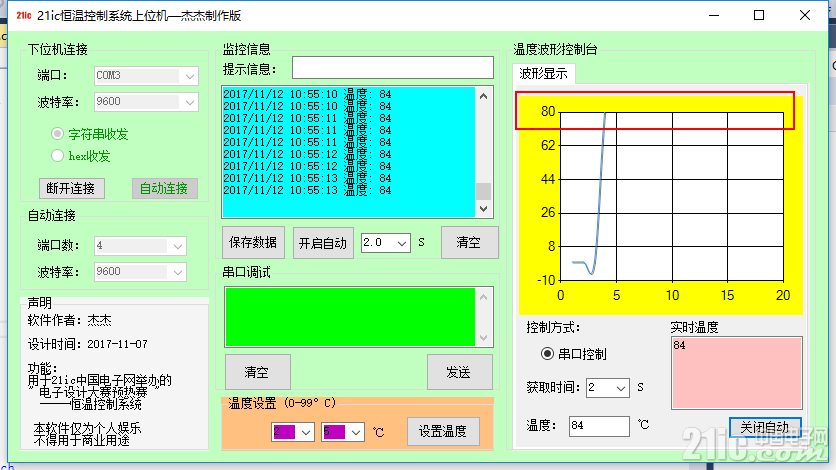
Task: Open the 2.0 seconds interval dropdown
Action: (402, 244)
